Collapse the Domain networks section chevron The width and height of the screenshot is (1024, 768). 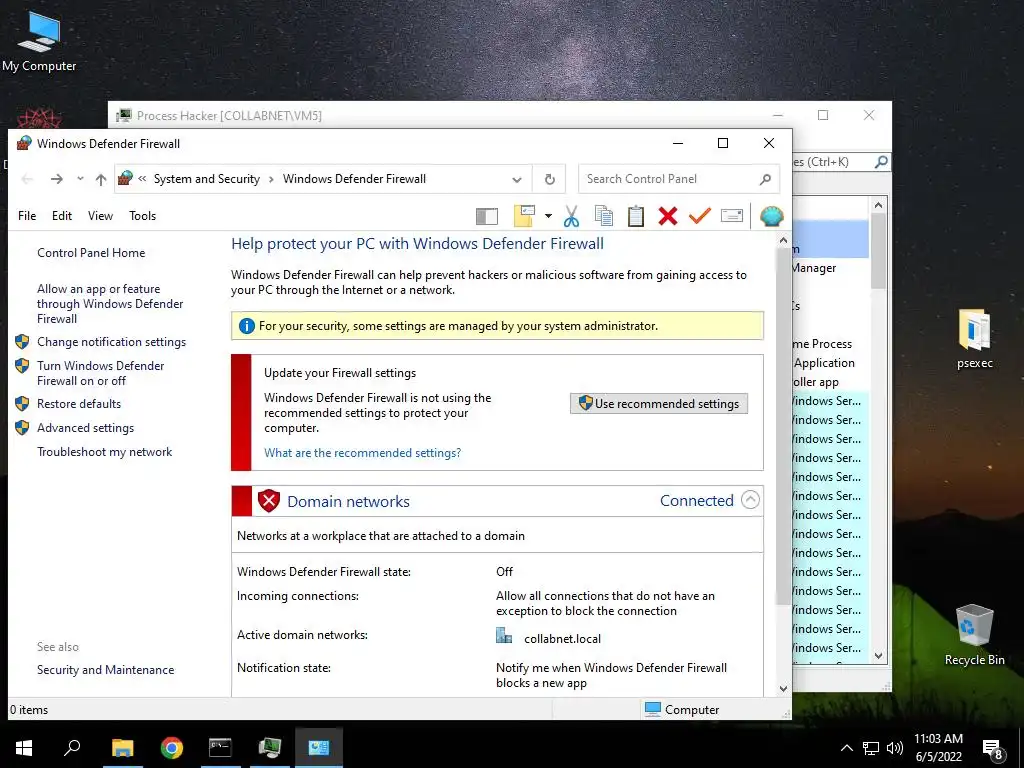[750, 500]
